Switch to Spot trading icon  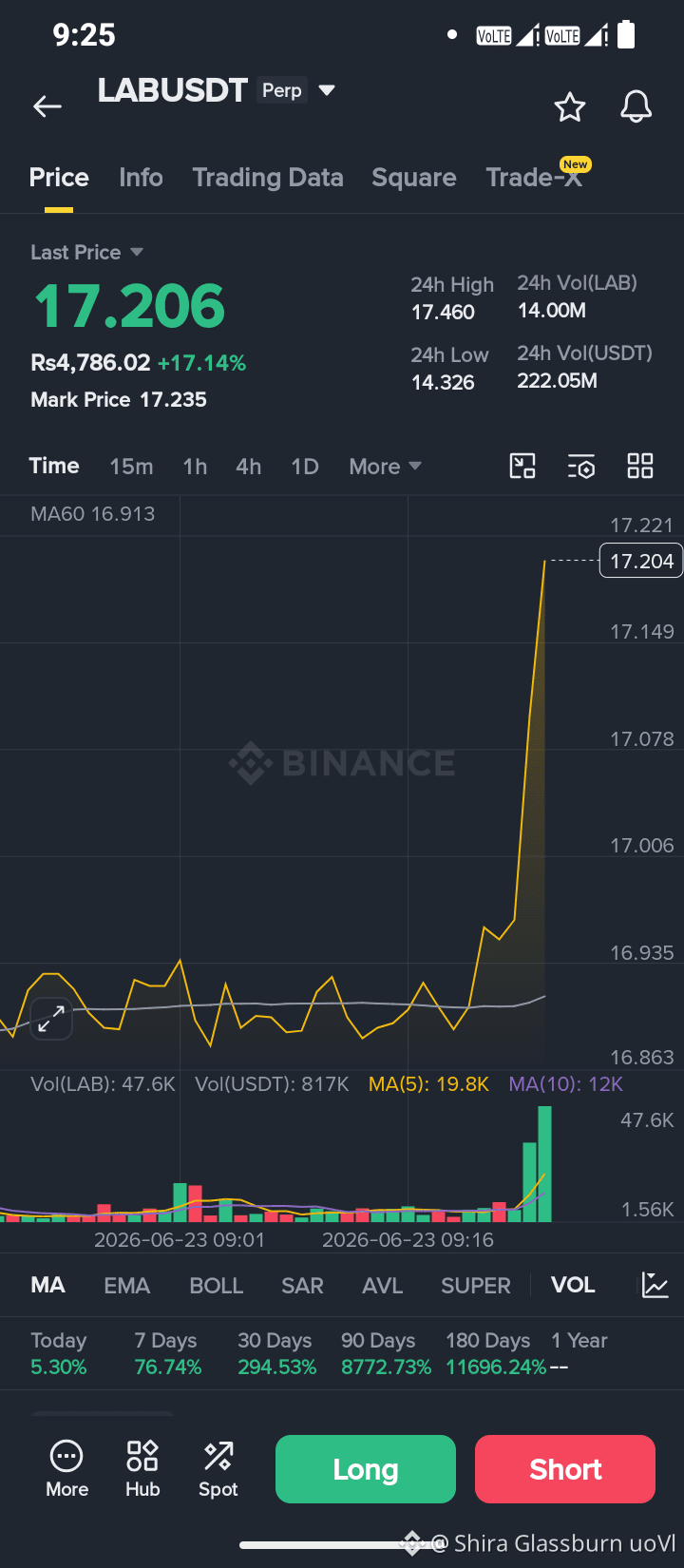(x=218, y=1469)
